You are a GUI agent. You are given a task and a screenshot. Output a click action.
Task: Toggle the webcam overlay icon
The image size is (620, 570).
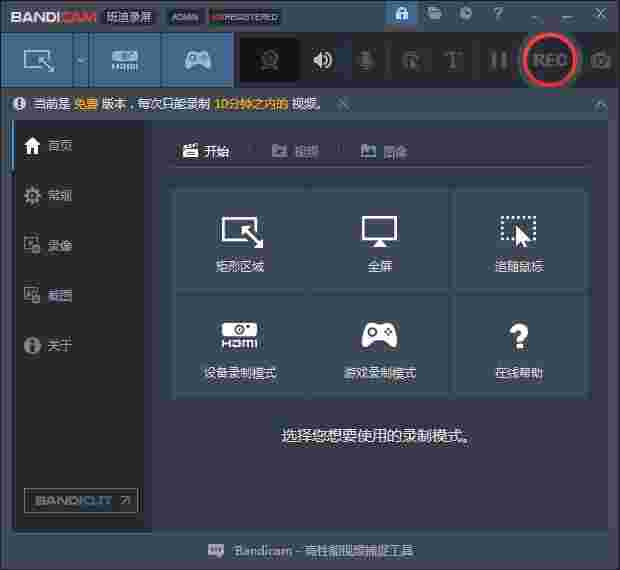[x=269, y=60]
